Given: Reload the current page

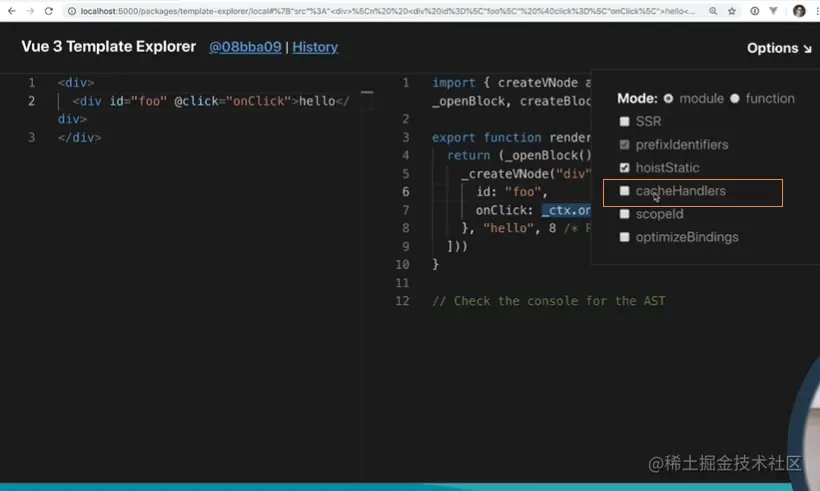Looking at the screenshot, I should (x=49, y=11).
